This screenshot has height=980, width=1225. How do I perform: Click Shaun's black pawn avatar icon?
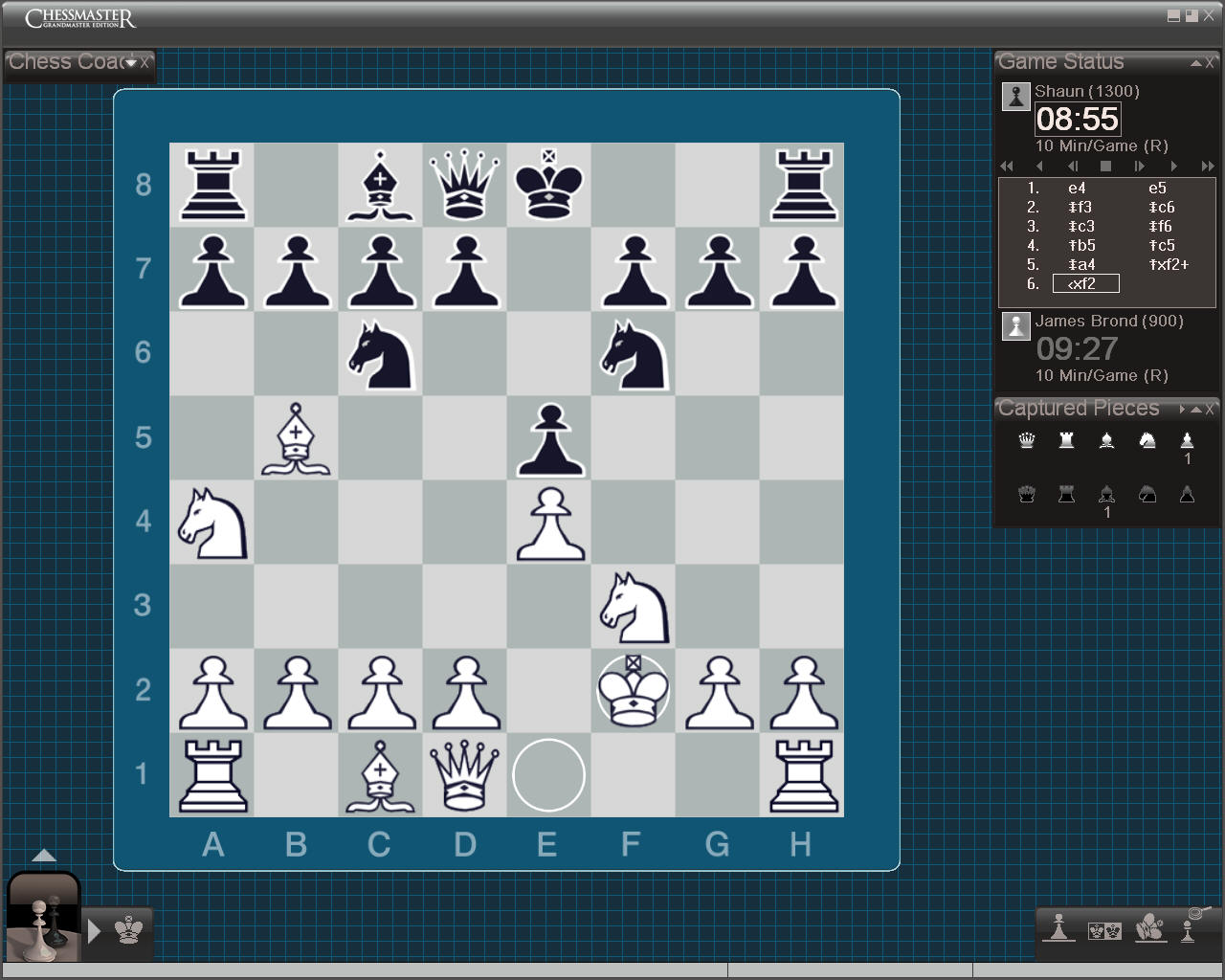[1015, 97]
